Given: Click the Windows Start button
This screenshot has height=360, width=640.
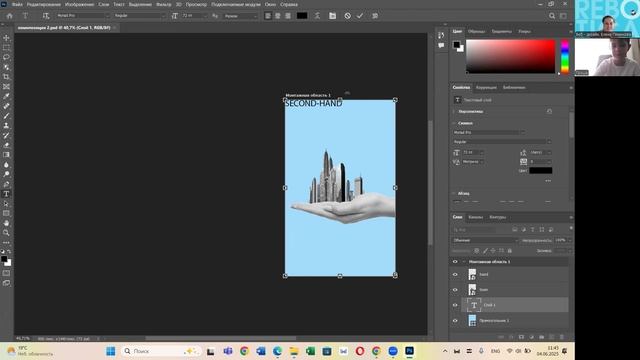Looking at the screenshot, I should tap(111, 351).
